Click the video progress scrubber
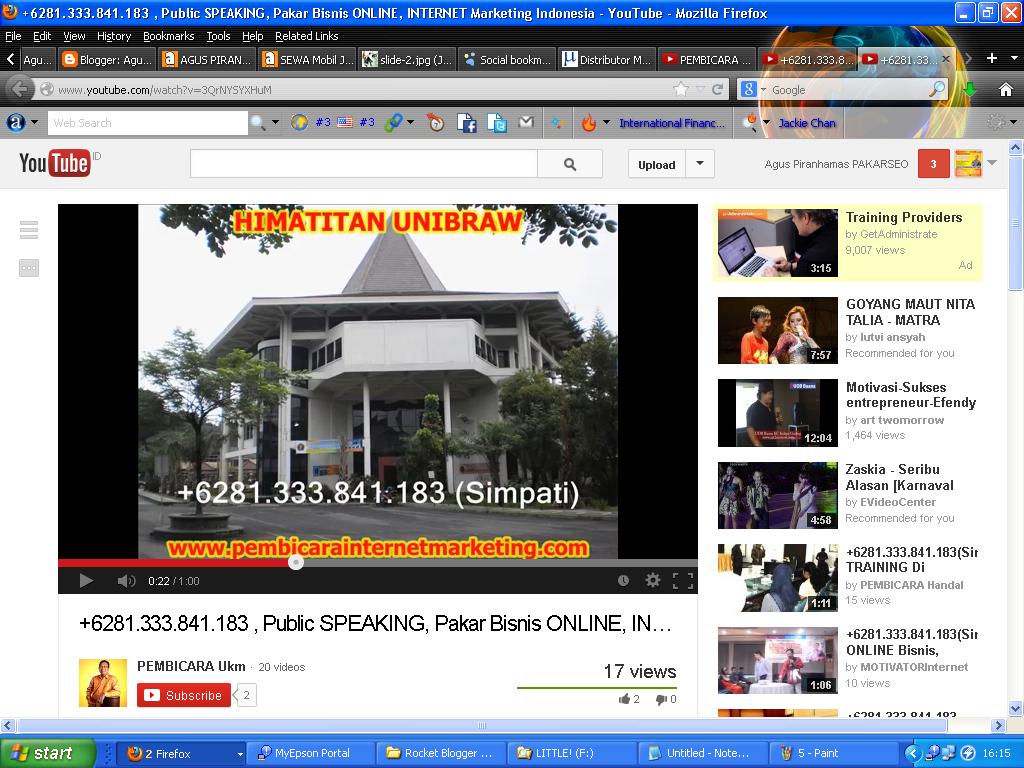Viewport: 1024px width, 768px height. coord(296,562)
